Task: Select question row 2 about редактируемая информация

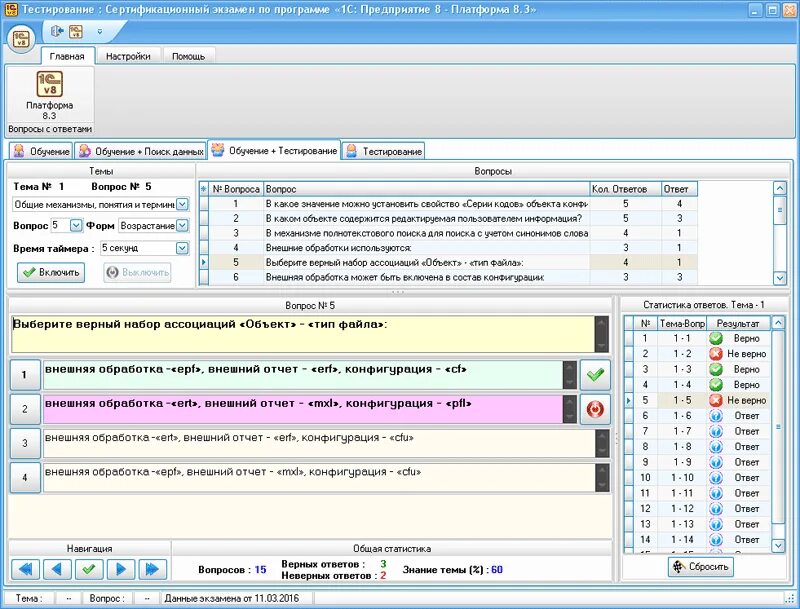Action: pyautogui.click(x=448, y=218)
